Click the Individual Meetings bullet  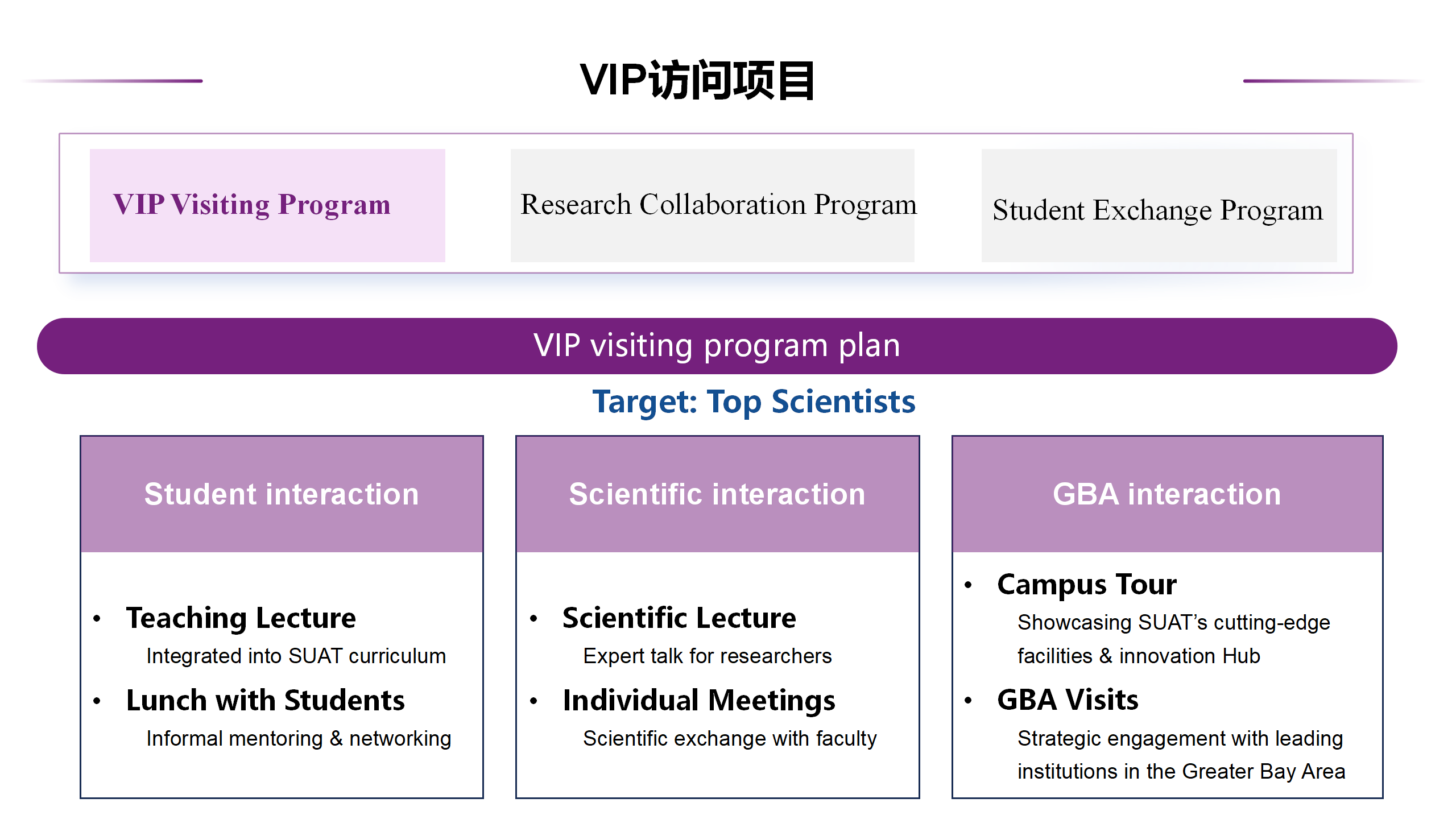[x=699, y=700]
